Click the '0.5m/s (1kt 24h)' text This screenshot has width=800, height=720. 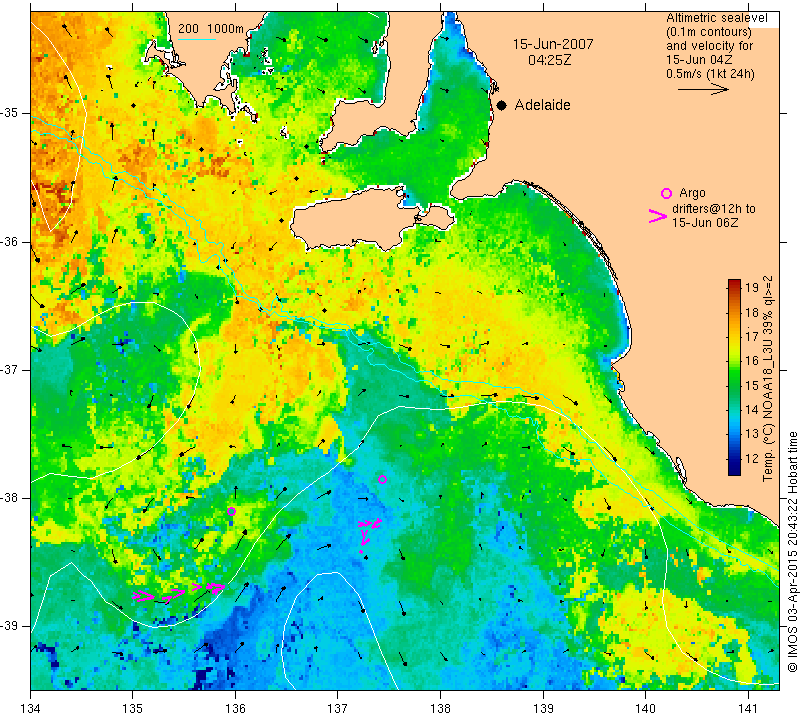pyautogui.click(x=710, y=73)
